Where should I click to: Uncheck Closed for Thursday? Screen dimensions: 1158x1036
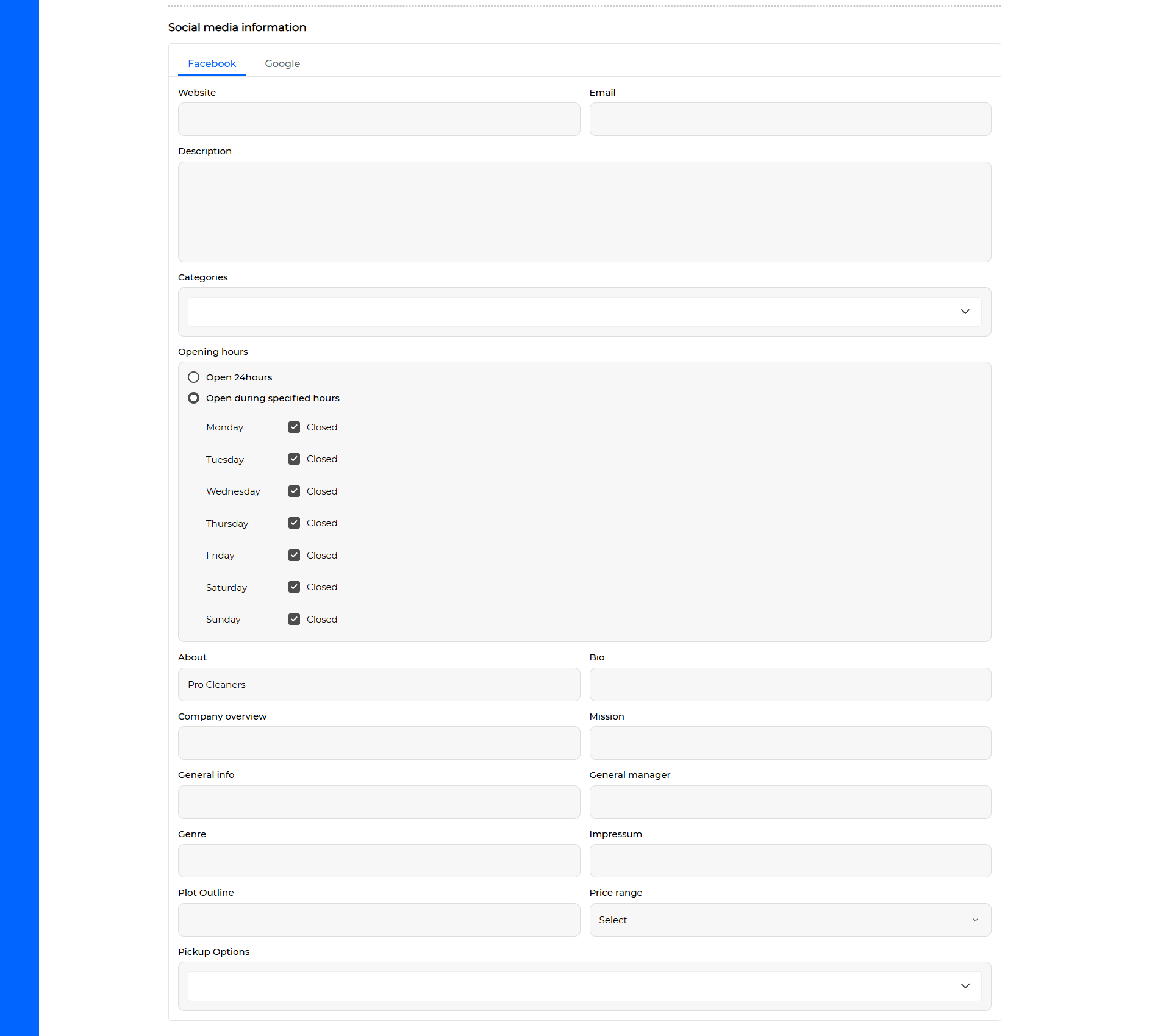click(x=294, y=523)
